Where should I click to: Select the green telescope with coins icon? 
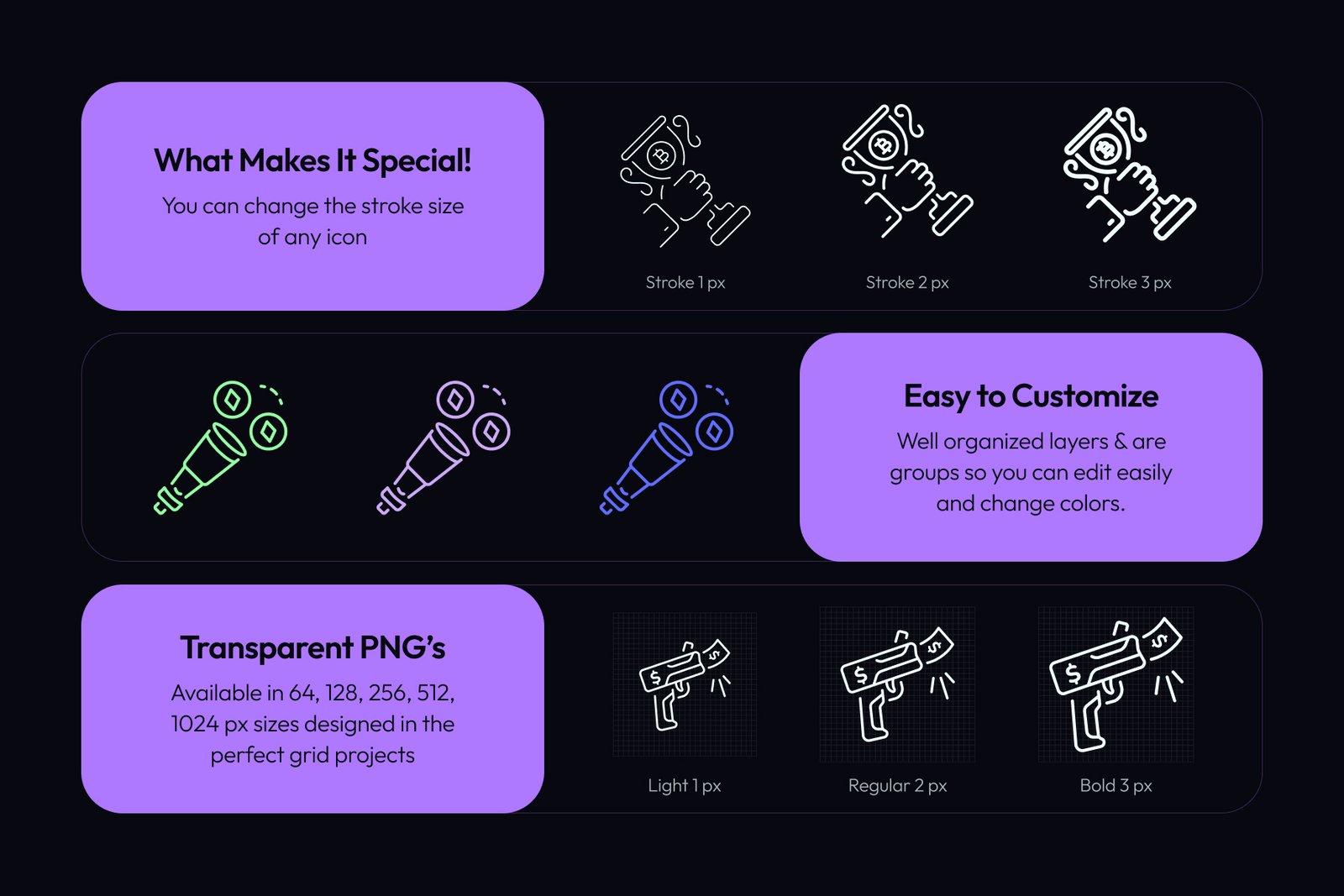[220, 448]
